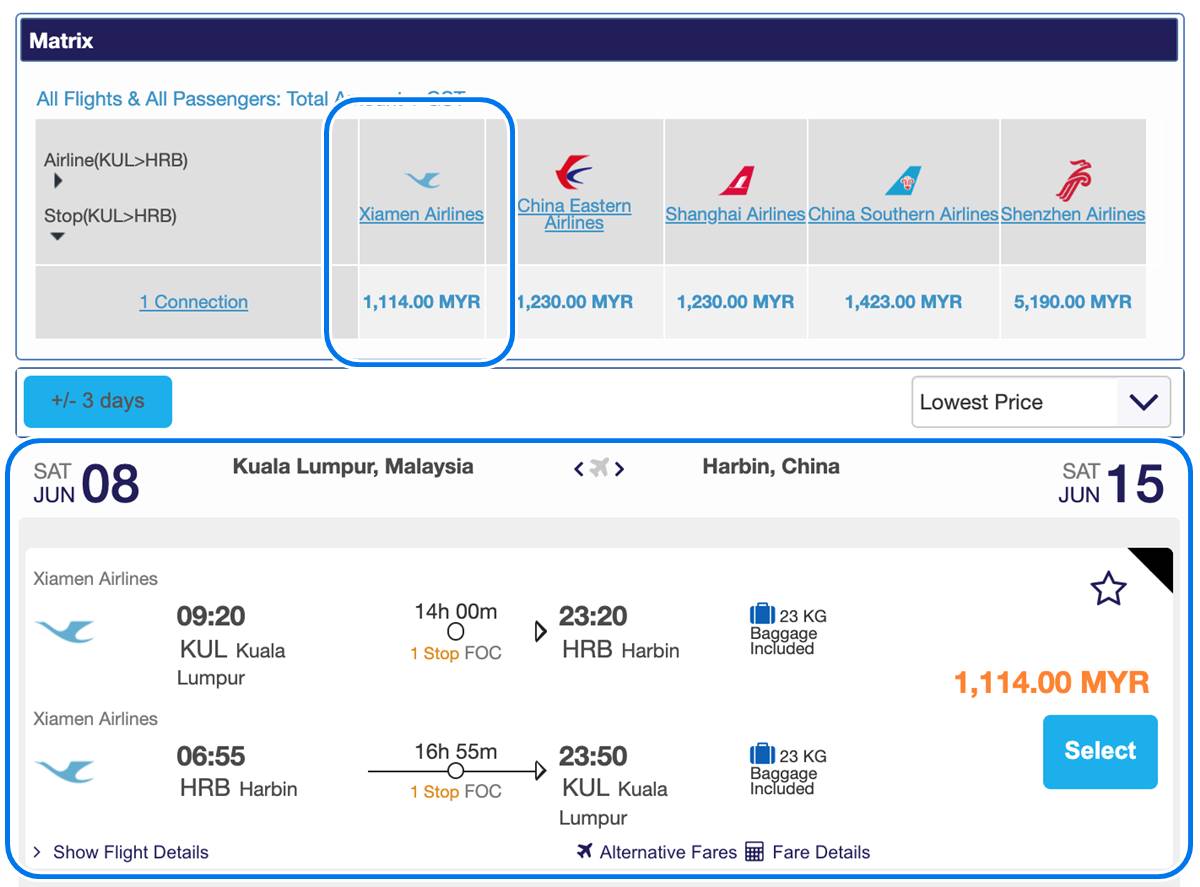Expand the Airline(KUL>HRB) triangle
The width and height of the screenshot is (1200, 887).
(58, 181)
